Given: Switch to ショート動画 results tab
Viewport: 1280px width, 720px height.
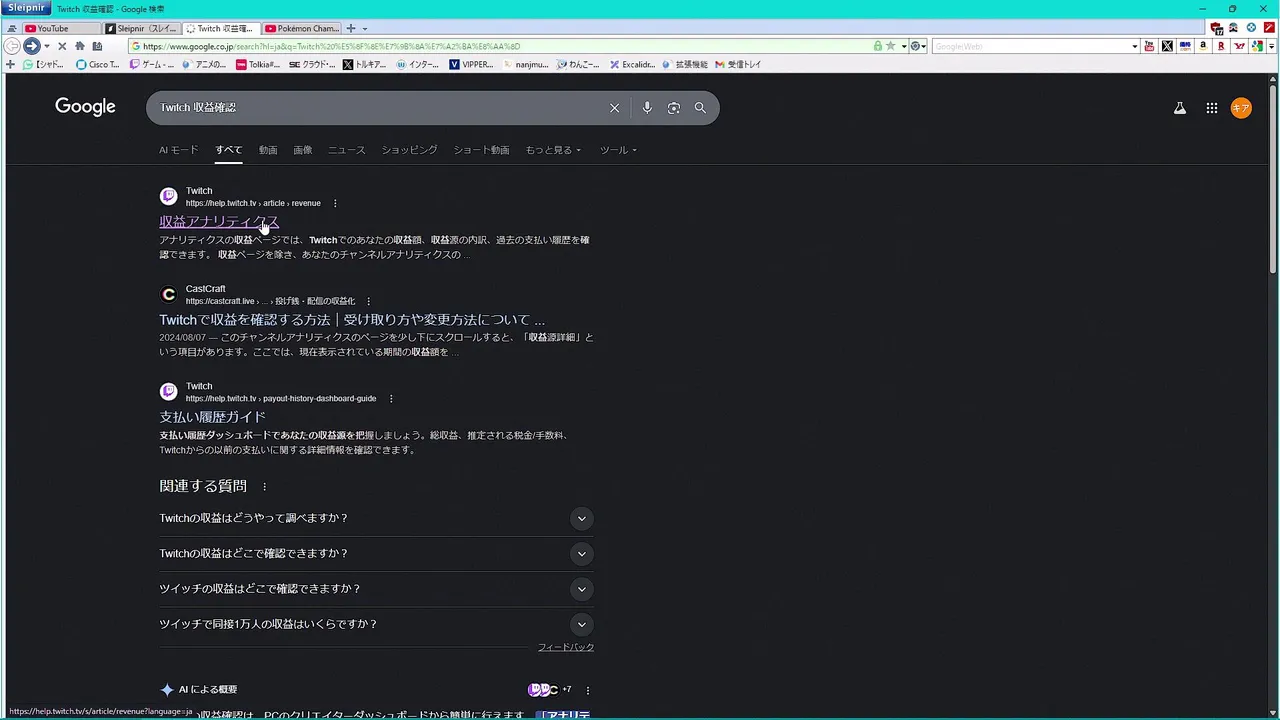Looking at the screenshot, I should [481, 150].
